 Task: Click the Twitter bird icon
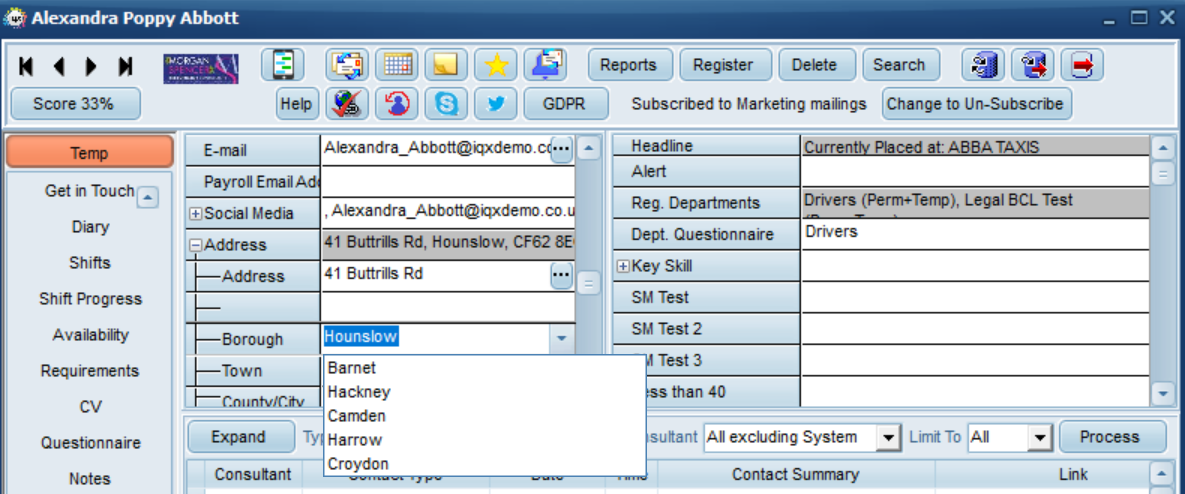coord(496,104)
